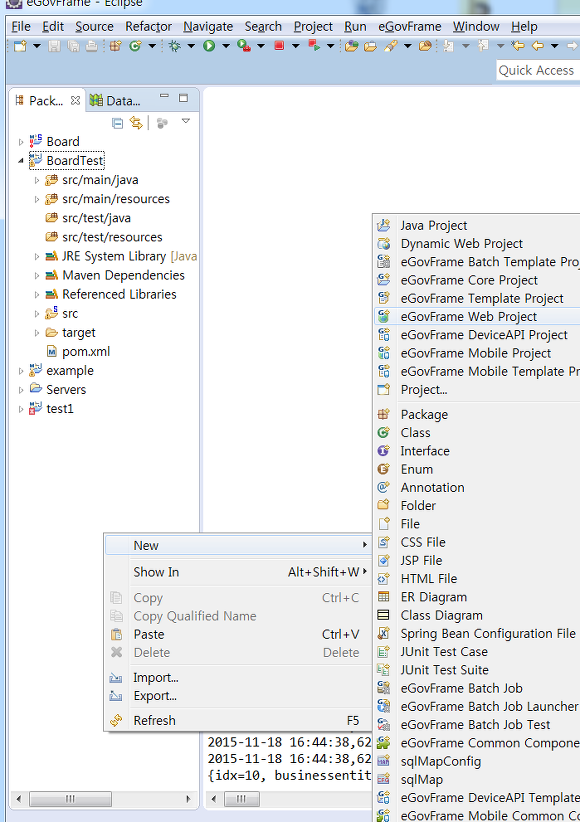Expand Maven Dependencies node
580x822 pixels.
click(37, 276)
